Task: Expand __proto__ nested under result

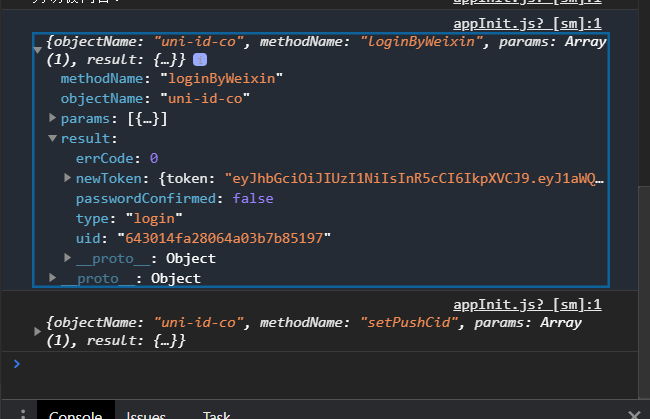Action: pos(67,259)
